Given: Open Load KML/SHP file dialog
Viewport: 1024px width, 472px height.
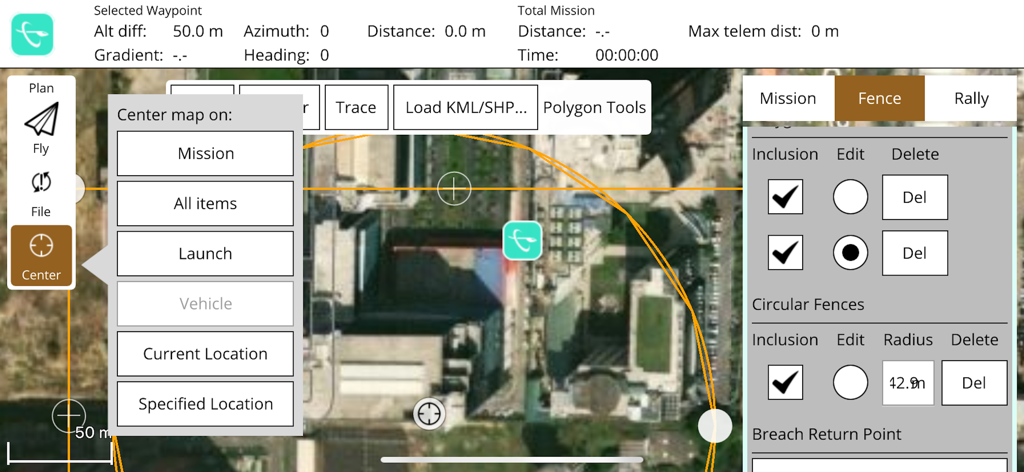Looking at the screenshot, I should point(466,107).
